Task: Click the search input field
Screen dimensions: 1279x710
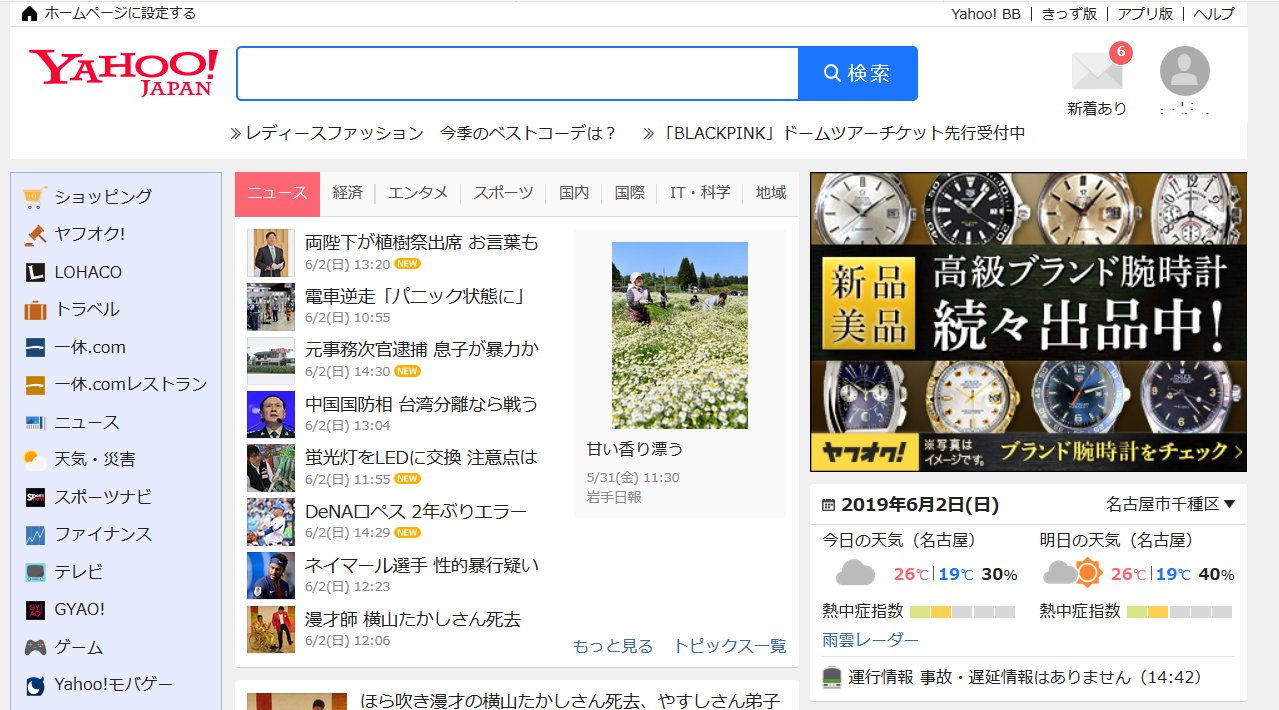Action: (x=517, y=73)
